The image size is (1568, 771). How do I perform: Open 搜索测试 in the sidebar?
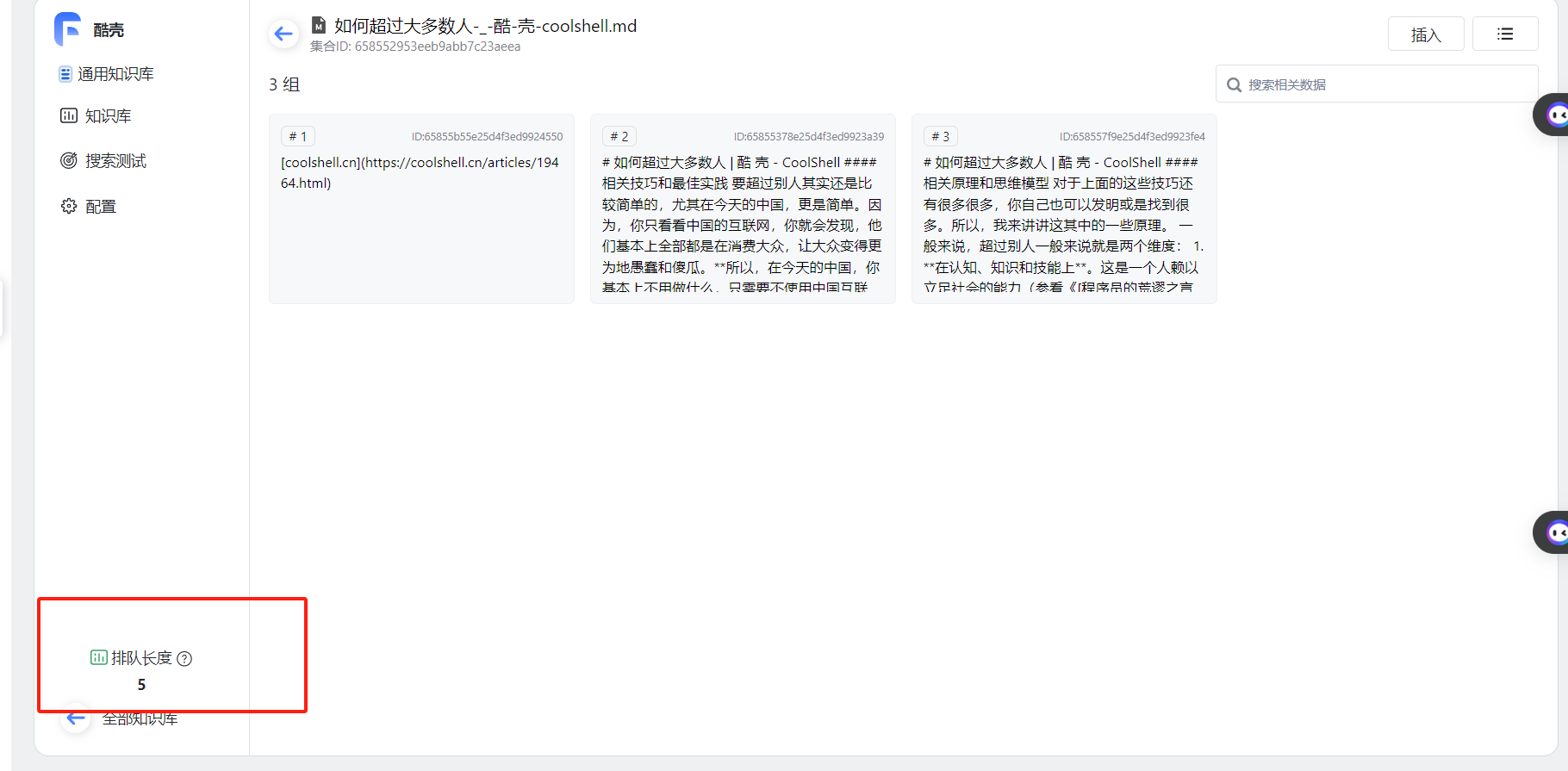coord(103,161)
